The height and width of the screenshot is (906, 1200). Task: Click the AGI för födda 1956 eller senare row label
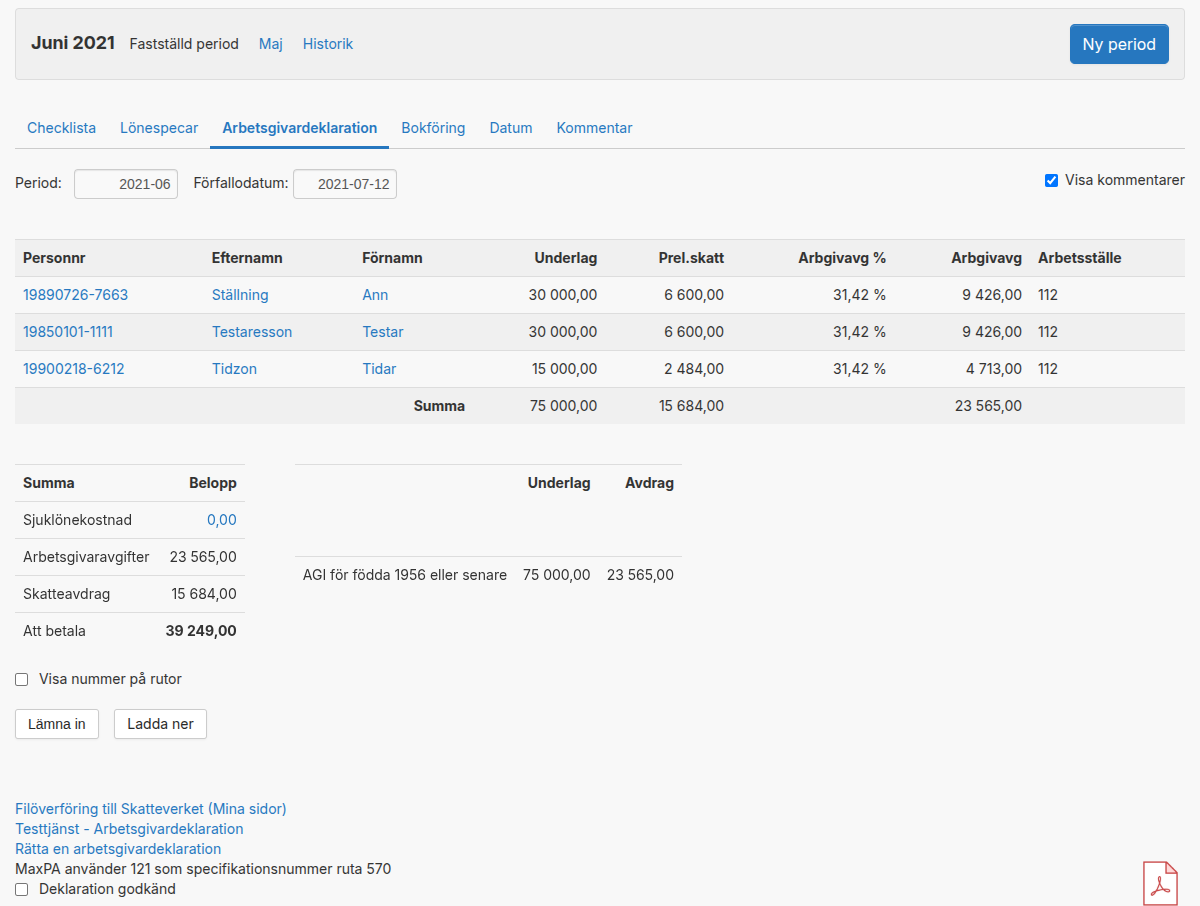pyautogui.click(x=405, y=575)
